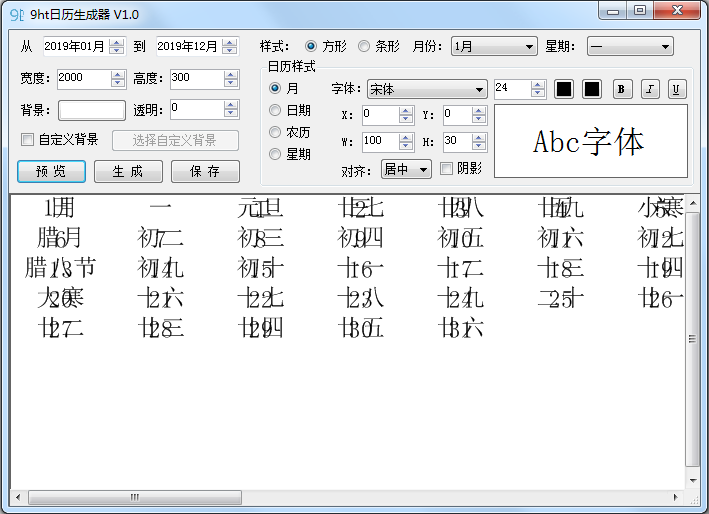Click the vertical scrollbar down arrow

(x=693, y=481)
